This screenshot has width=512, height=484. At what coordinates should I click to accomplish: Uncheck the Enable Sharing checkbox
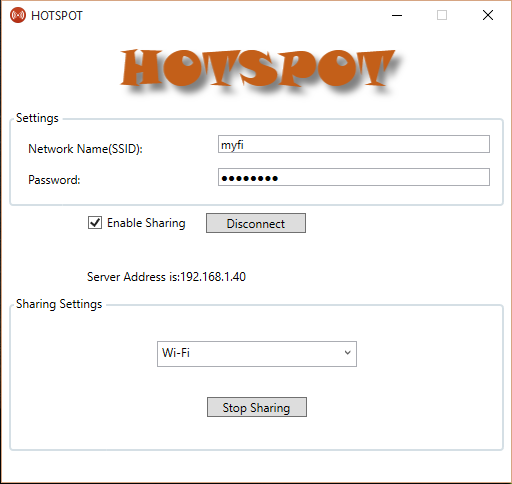pos(95,223)
